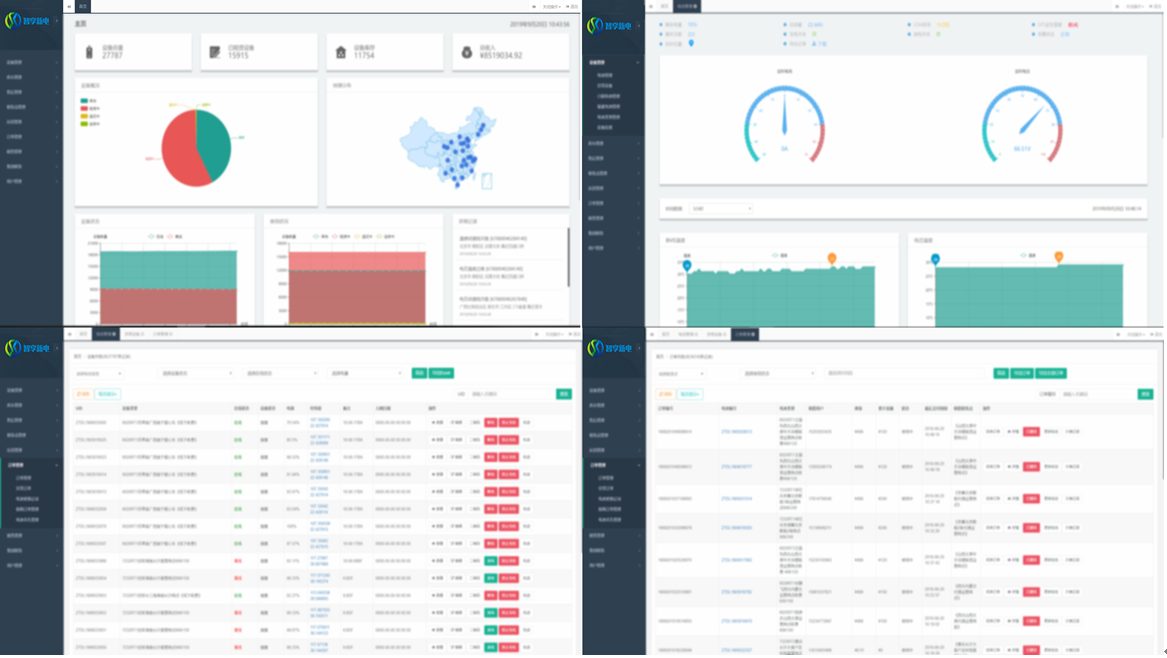Click the warehouse icon on the 11754 card
Screen dimensions: 1167x658
tap(340, 52)
